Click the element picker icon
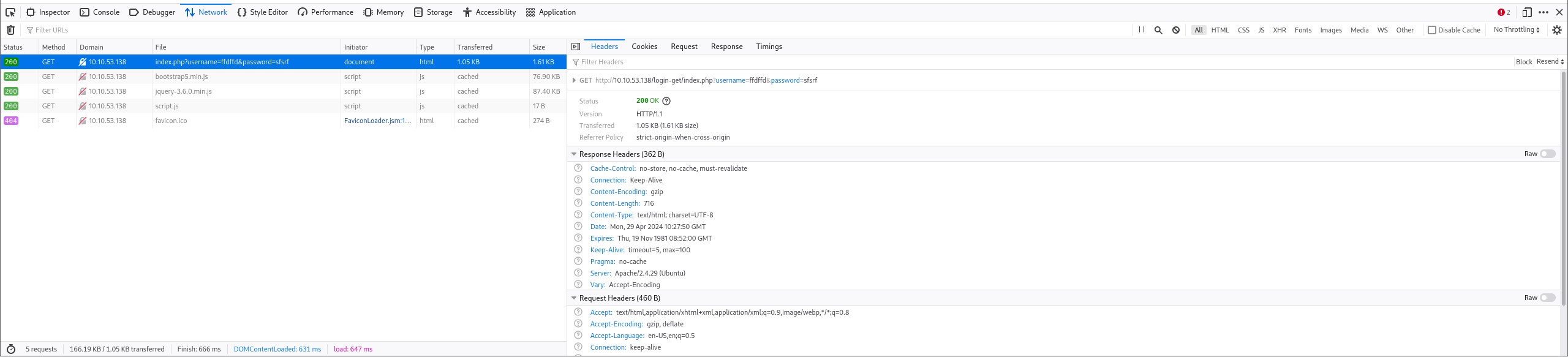1568x357 pixels. (10, 12)
